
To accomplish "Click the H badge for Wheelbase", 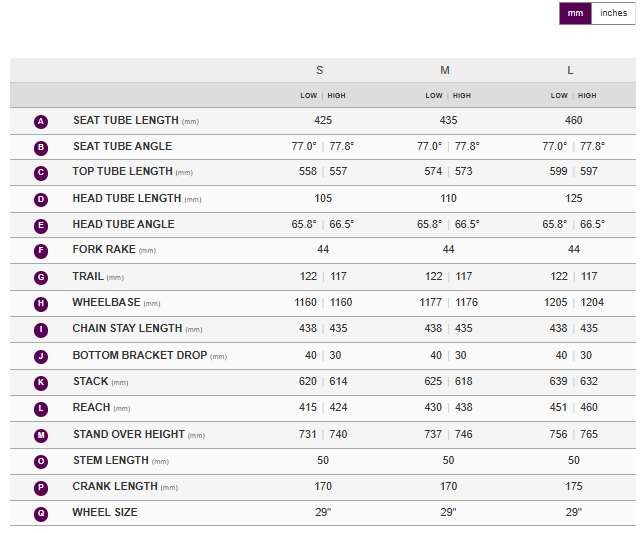I will 41,303.
